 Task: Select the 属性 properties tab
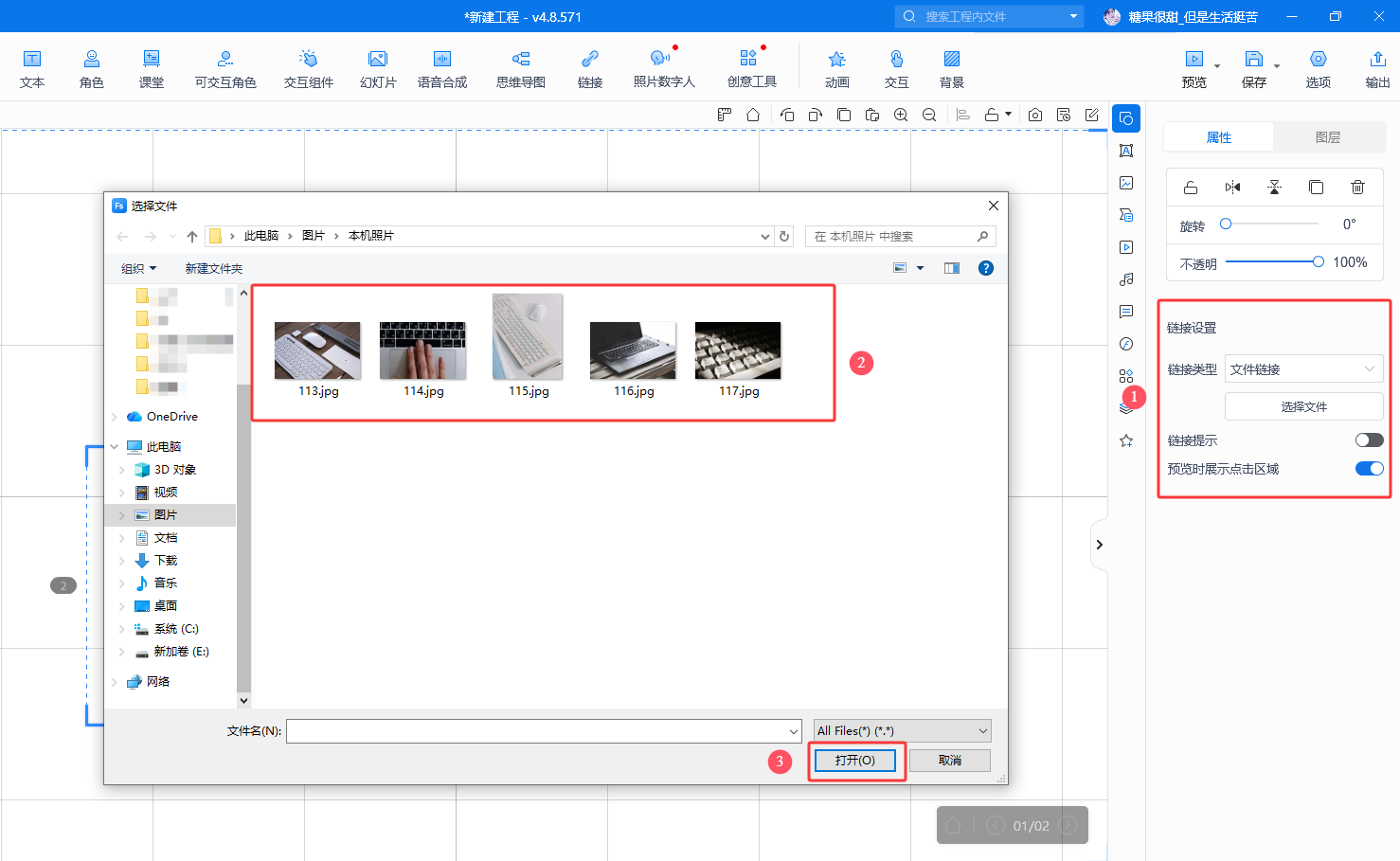tap(1218, 137)
